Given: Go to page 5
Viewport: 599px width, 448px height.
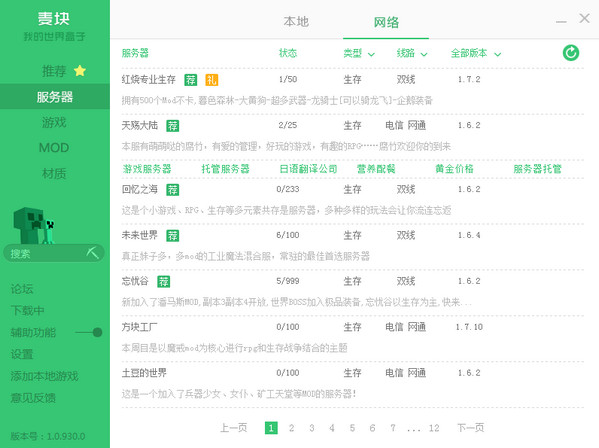Looking at the screenshot, I should pos(352,428).
